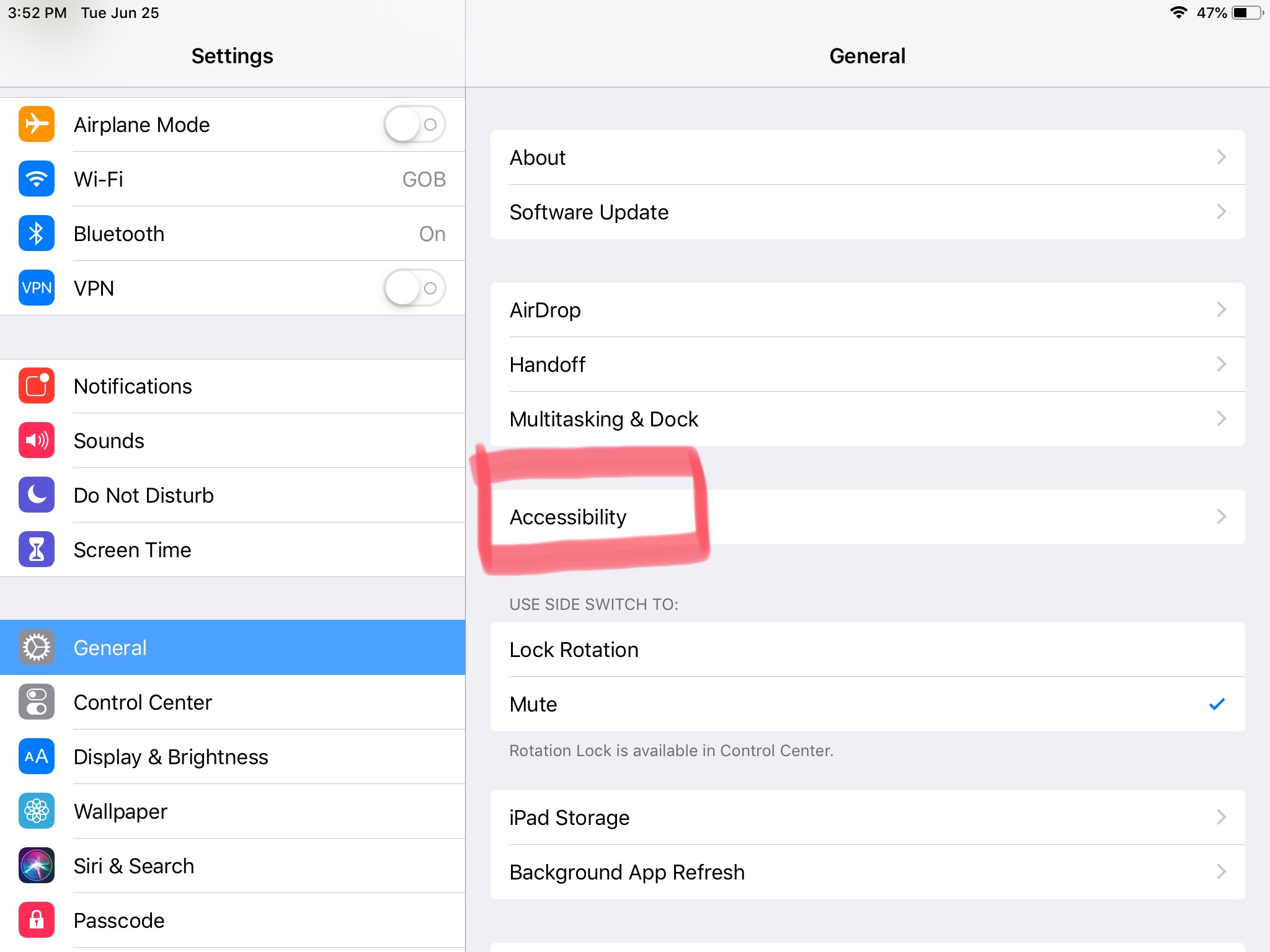Viewport: 1270px width, 952px height.
Task: Open iPad Storage via its chevron
Action: [x=1220, y=818]
